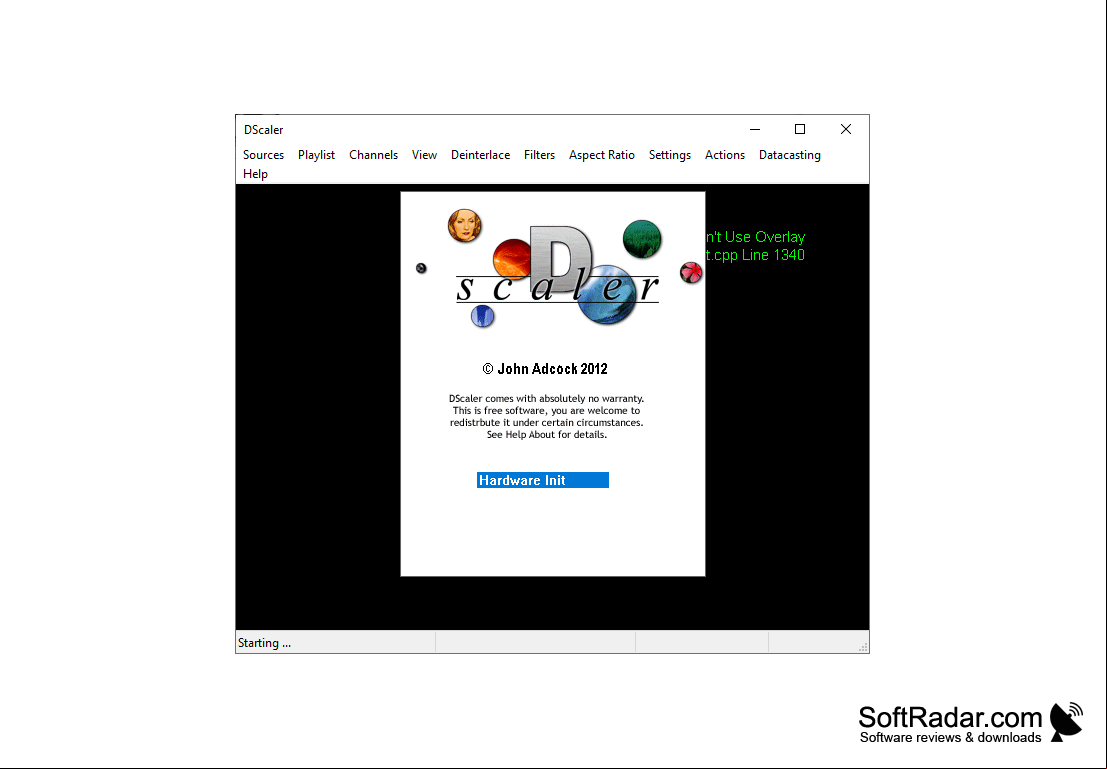Screen dimensions: 1107x769
Task: Open the Sources menu
Action: [263, 155]
